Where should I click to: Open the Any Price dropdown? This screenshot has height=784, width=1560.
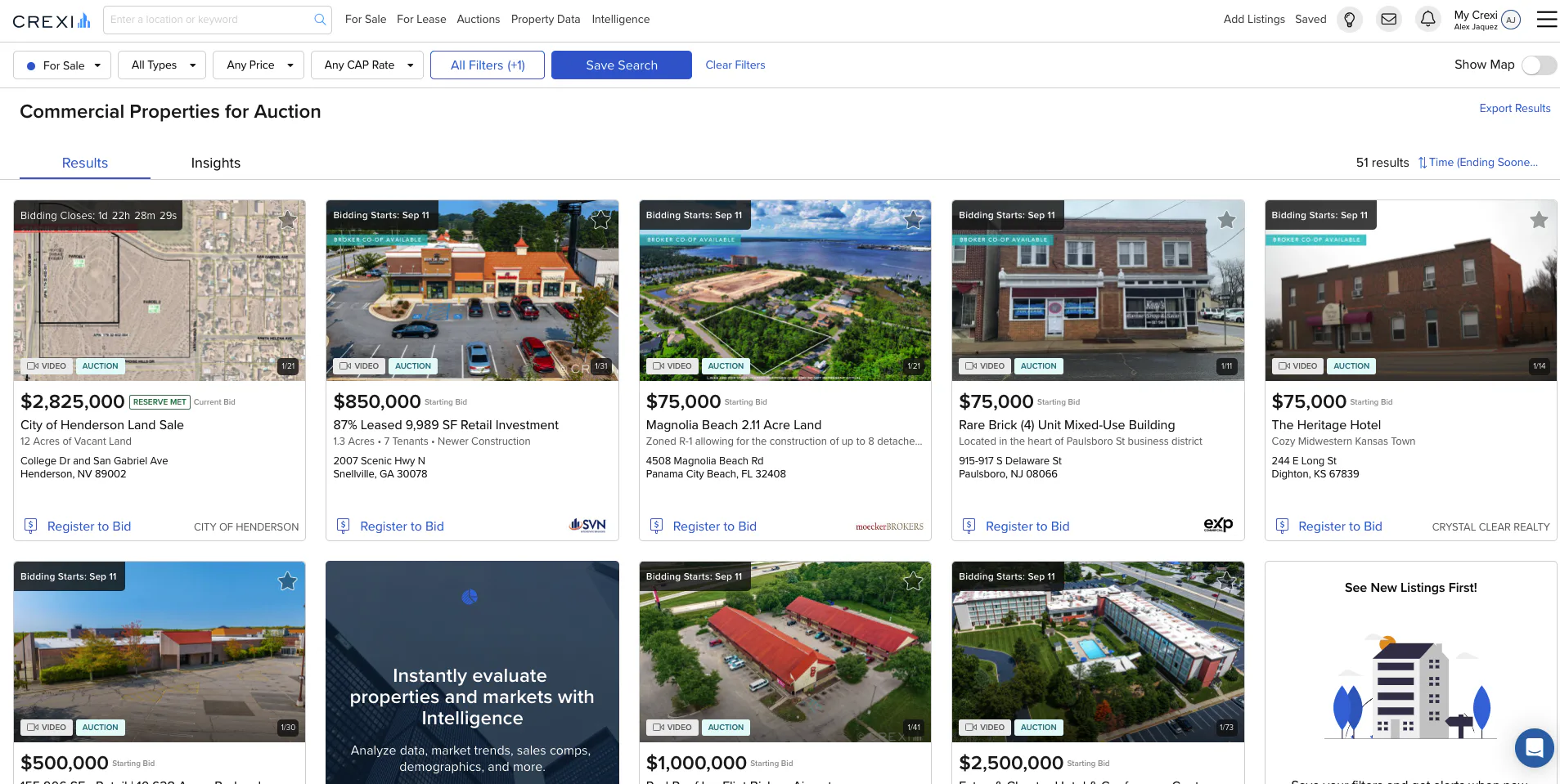259,65
